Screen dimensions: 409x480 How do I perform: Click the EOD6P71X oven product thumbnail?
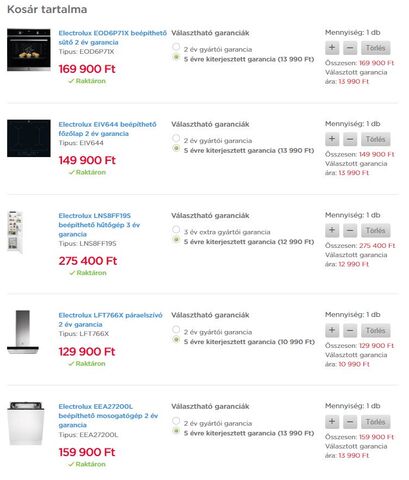(x=29, y=50)
